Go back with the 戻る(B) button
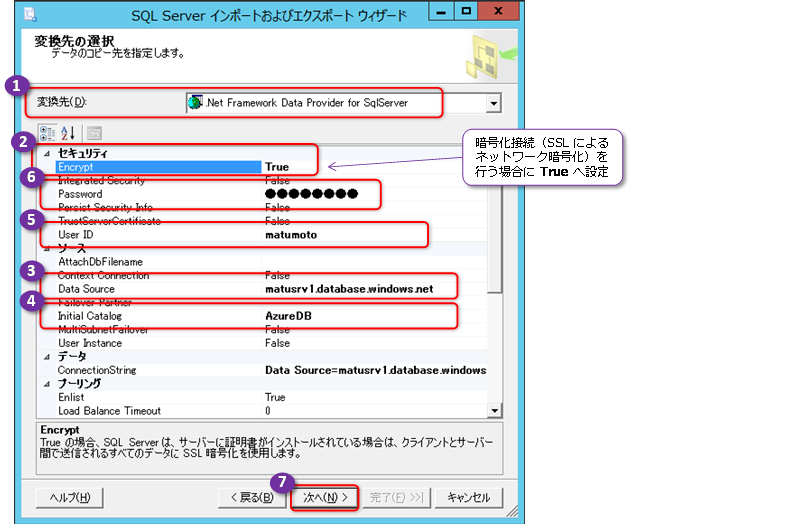 pyautogui.click(x=252, y=497)
